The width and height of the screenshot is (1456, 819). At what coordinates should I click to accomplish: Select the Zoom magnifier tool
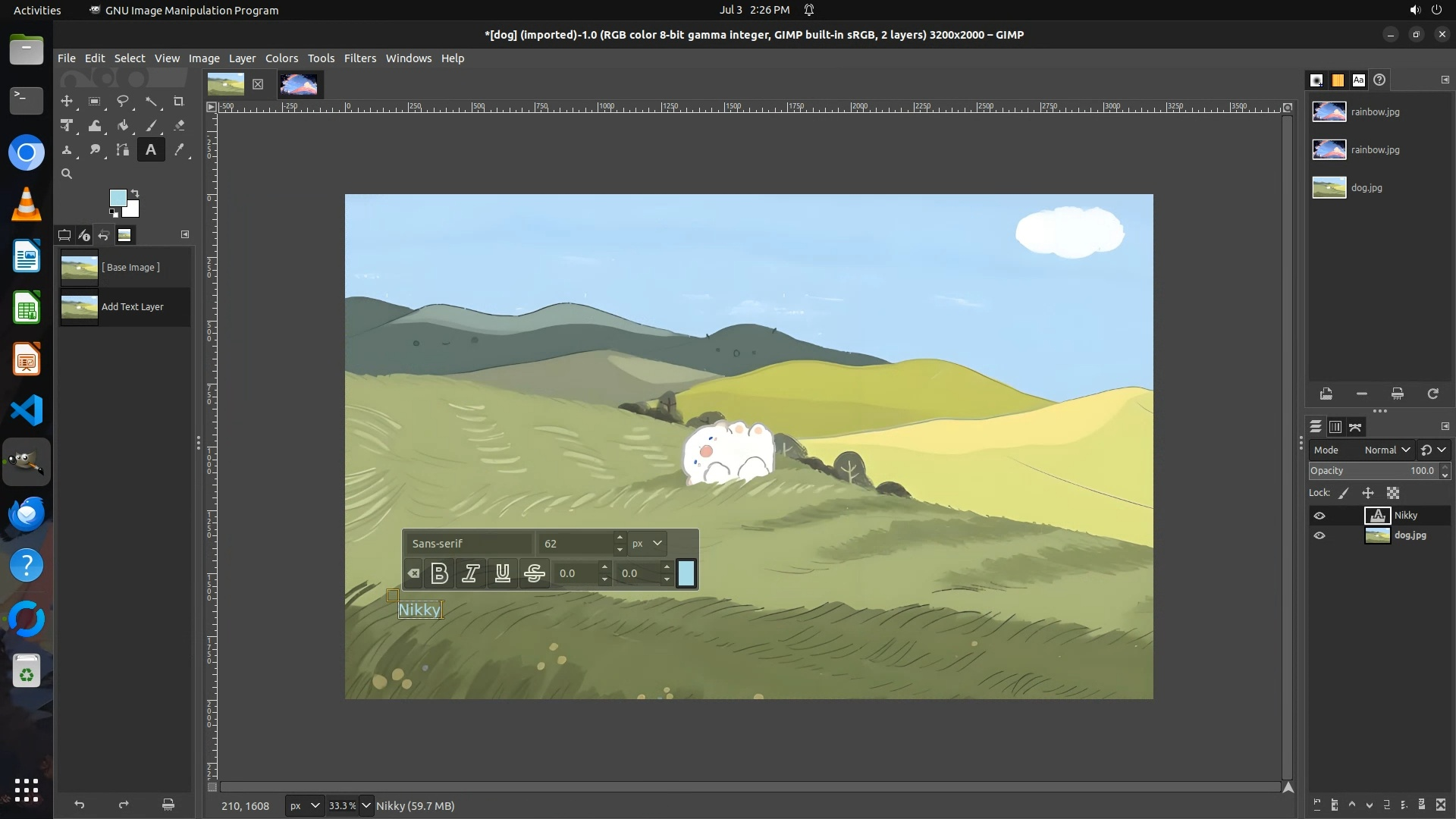click(x=67, y=174)
